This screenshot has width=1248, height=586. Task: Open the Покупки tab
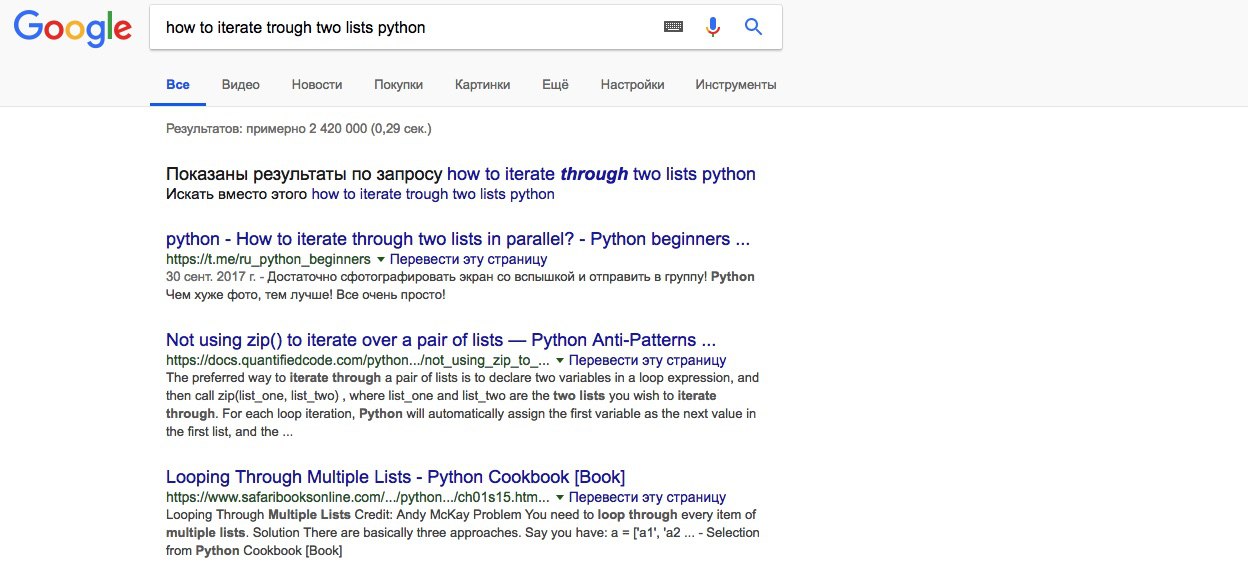(398, 85)
